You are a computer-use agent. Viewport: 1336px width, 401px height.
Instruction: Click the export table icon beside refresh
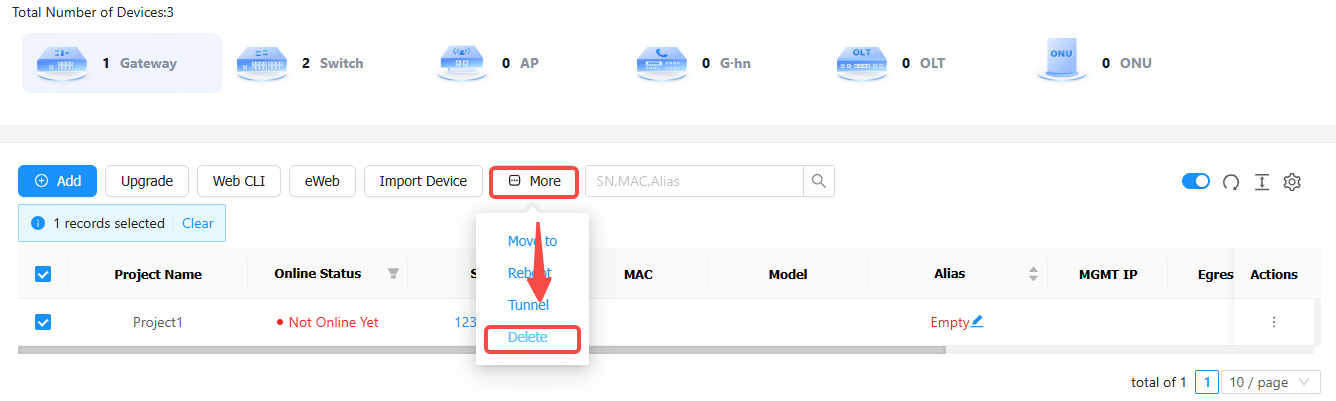point(1262,182)
